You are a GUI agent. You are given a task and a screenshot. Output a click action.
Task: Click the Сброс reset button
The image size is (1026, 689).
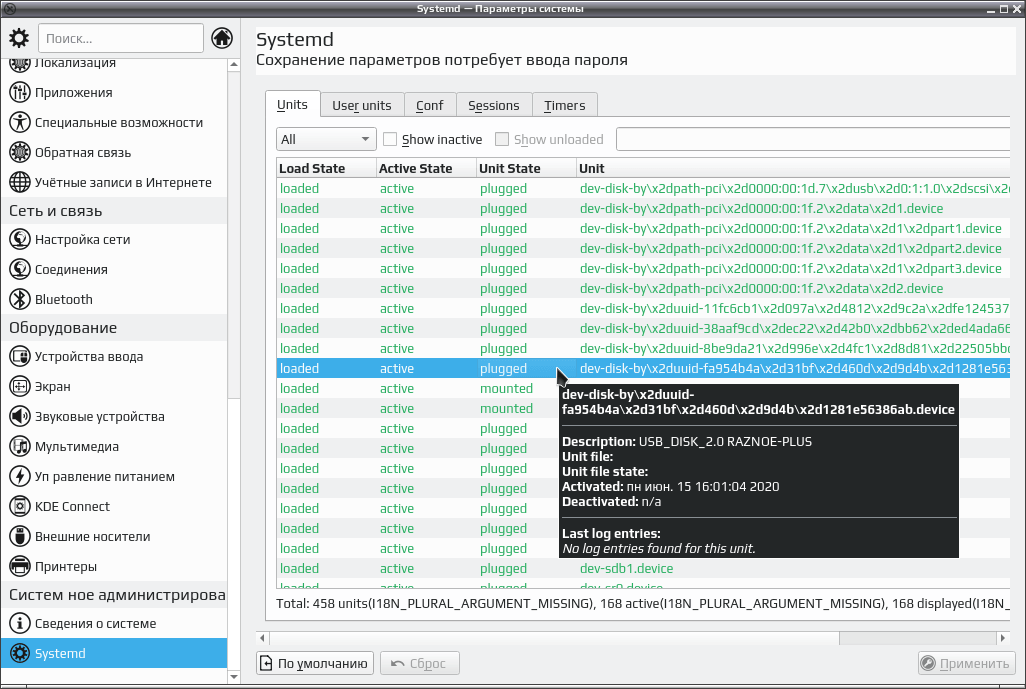coord(419,663)
